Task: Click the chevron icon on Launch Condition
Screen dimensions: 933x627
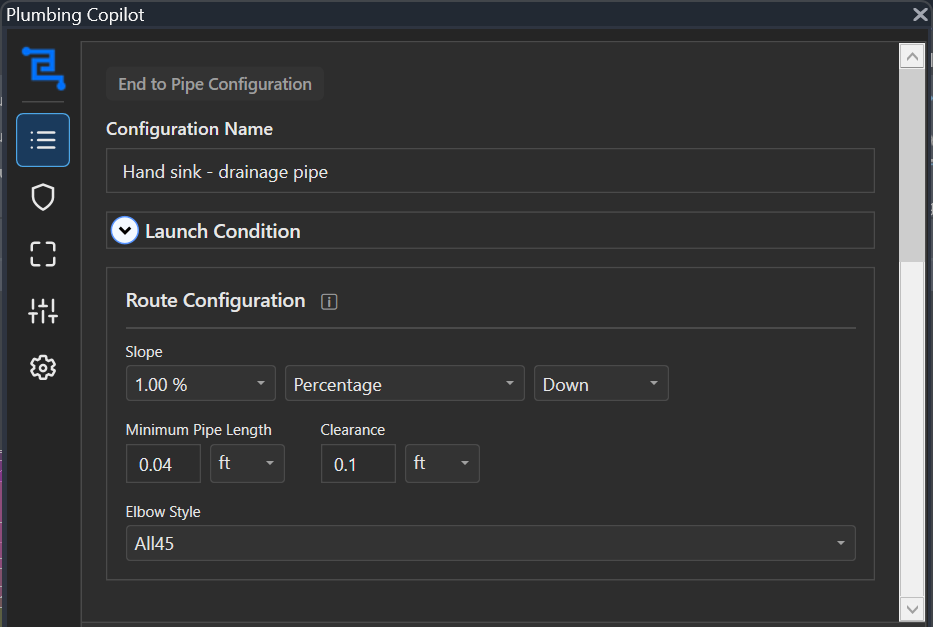Action: tap(125, 230)
